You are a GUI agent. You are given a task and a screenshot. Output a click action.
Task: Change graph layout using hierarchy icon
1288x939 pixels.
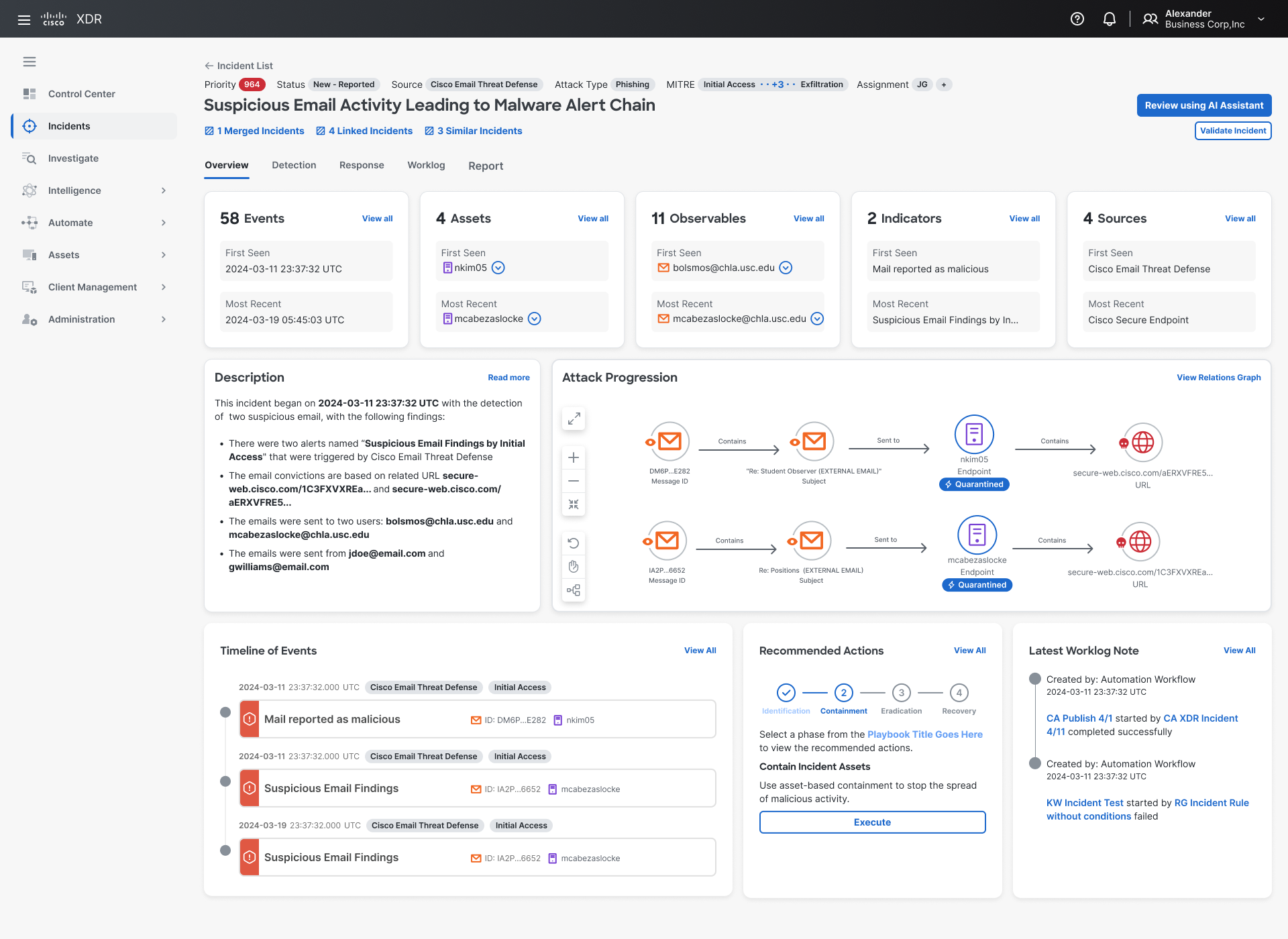(574, 590)
